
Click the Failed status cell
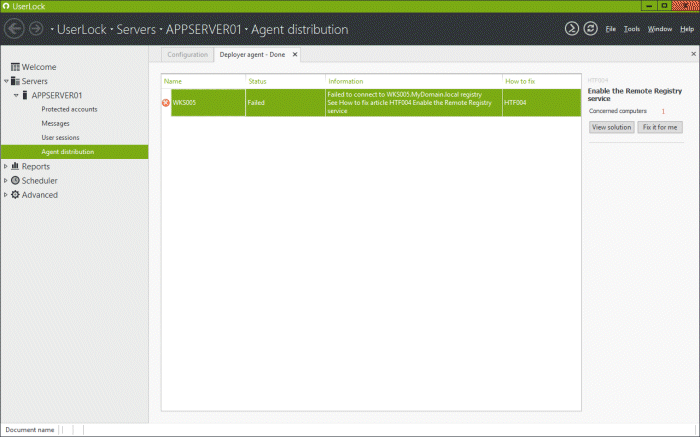285,103
